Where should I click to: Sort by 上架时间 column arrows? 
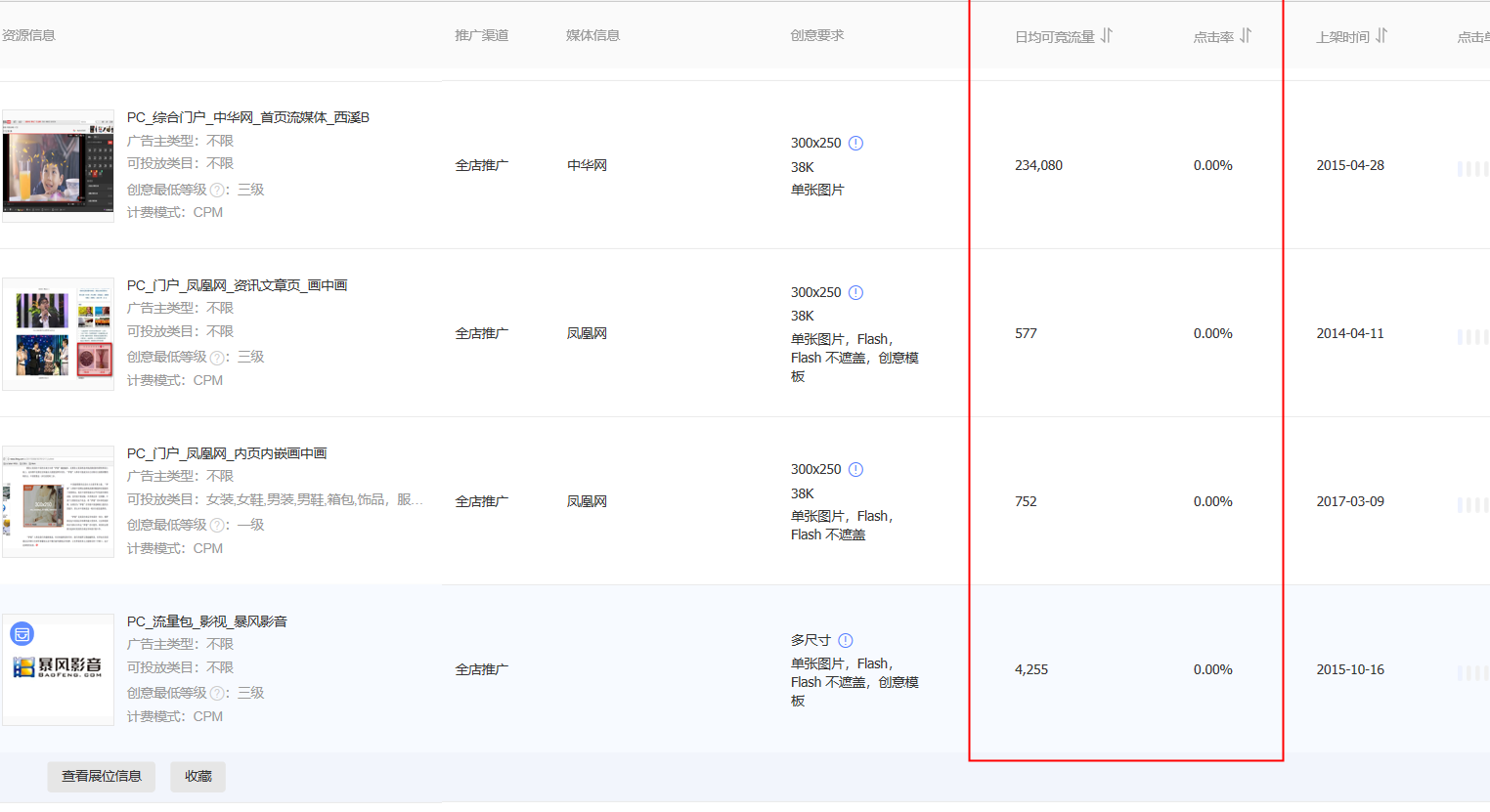coord(1381,36)
